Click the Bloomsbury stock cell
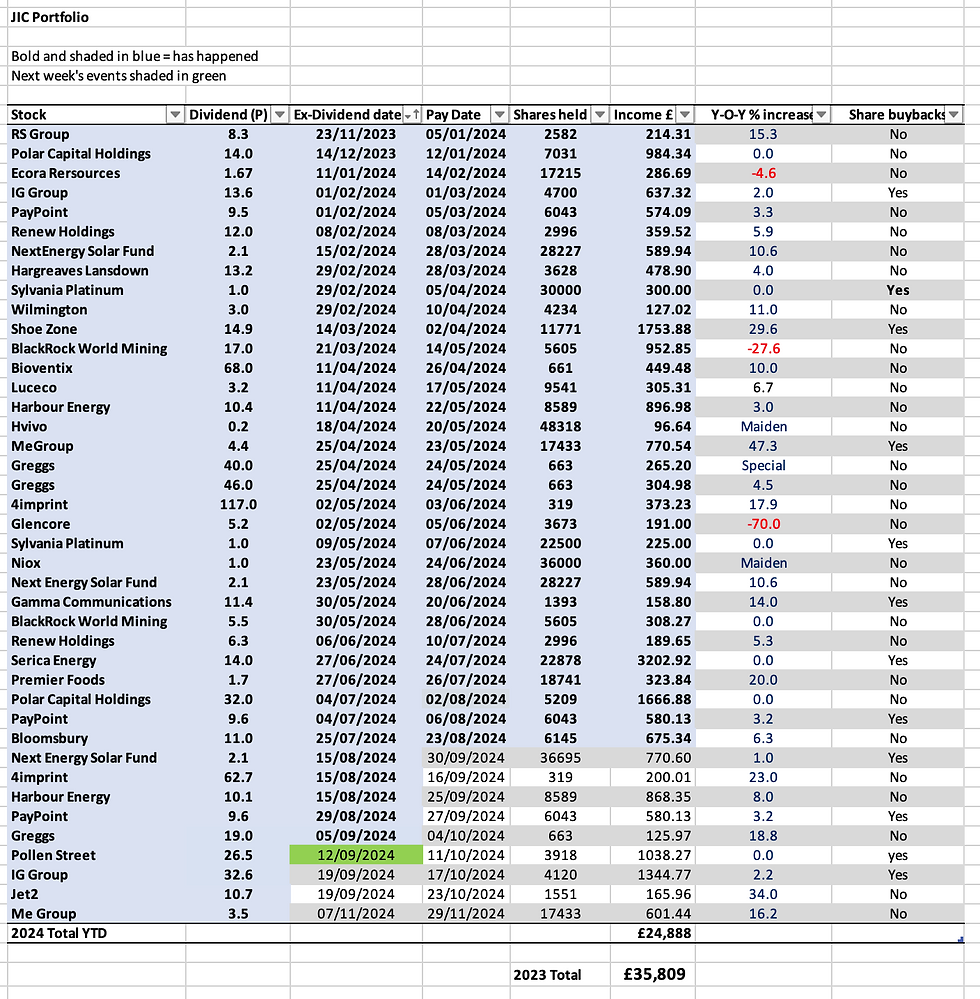This screenshot has height=999, width=980. coord(97,738)
